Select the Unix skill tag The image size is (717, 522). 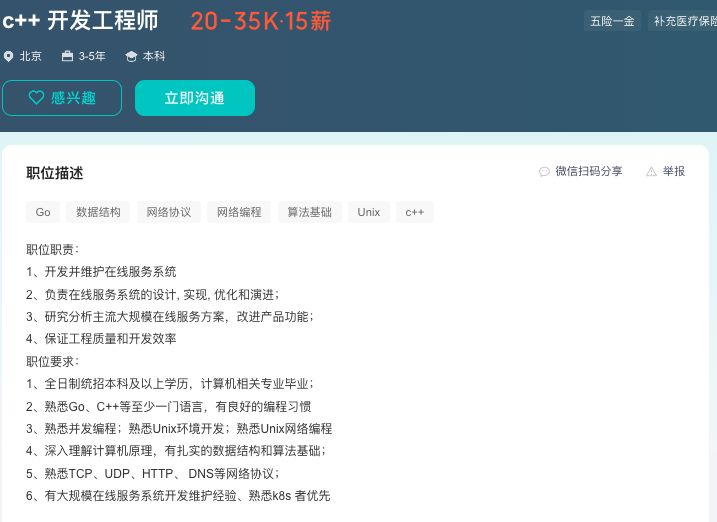[369, 212]
